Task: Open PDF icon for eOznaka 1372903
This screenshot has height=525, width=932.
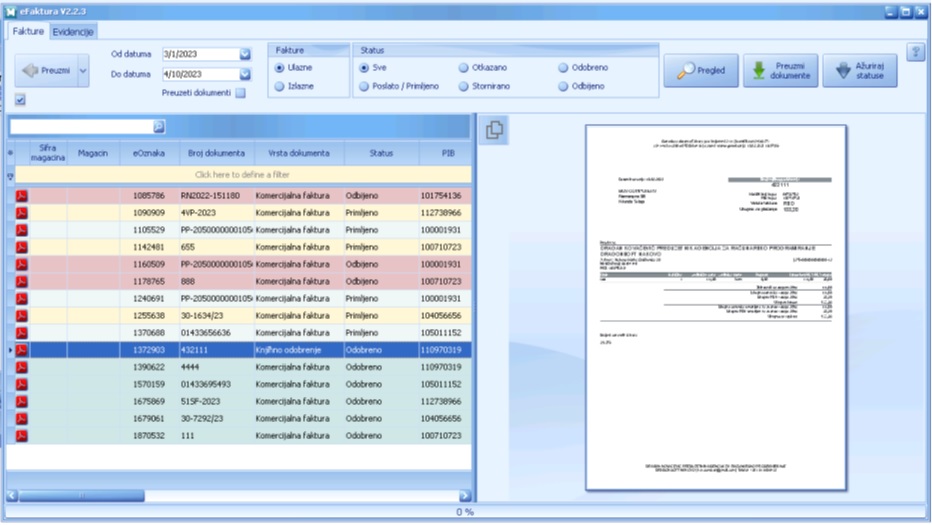Action: 22,350
